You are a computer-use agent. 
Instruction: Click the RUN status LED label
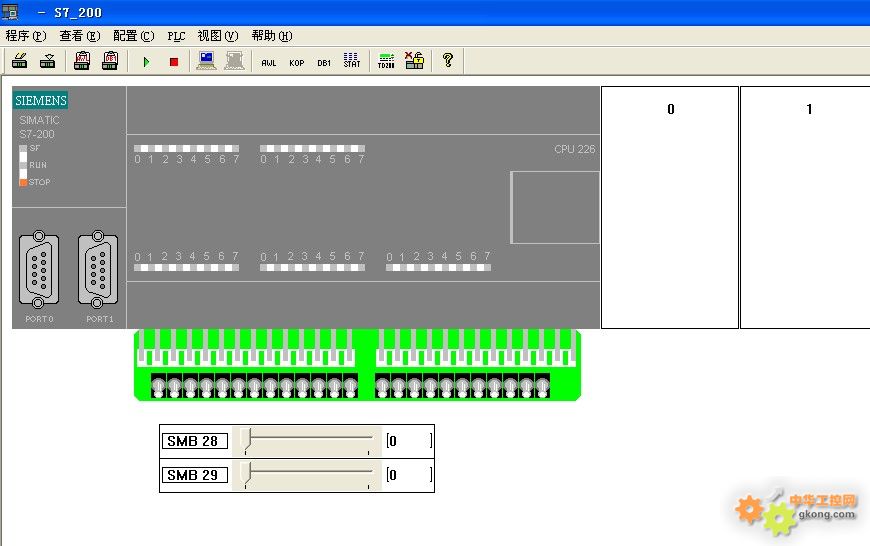[38, 165]
